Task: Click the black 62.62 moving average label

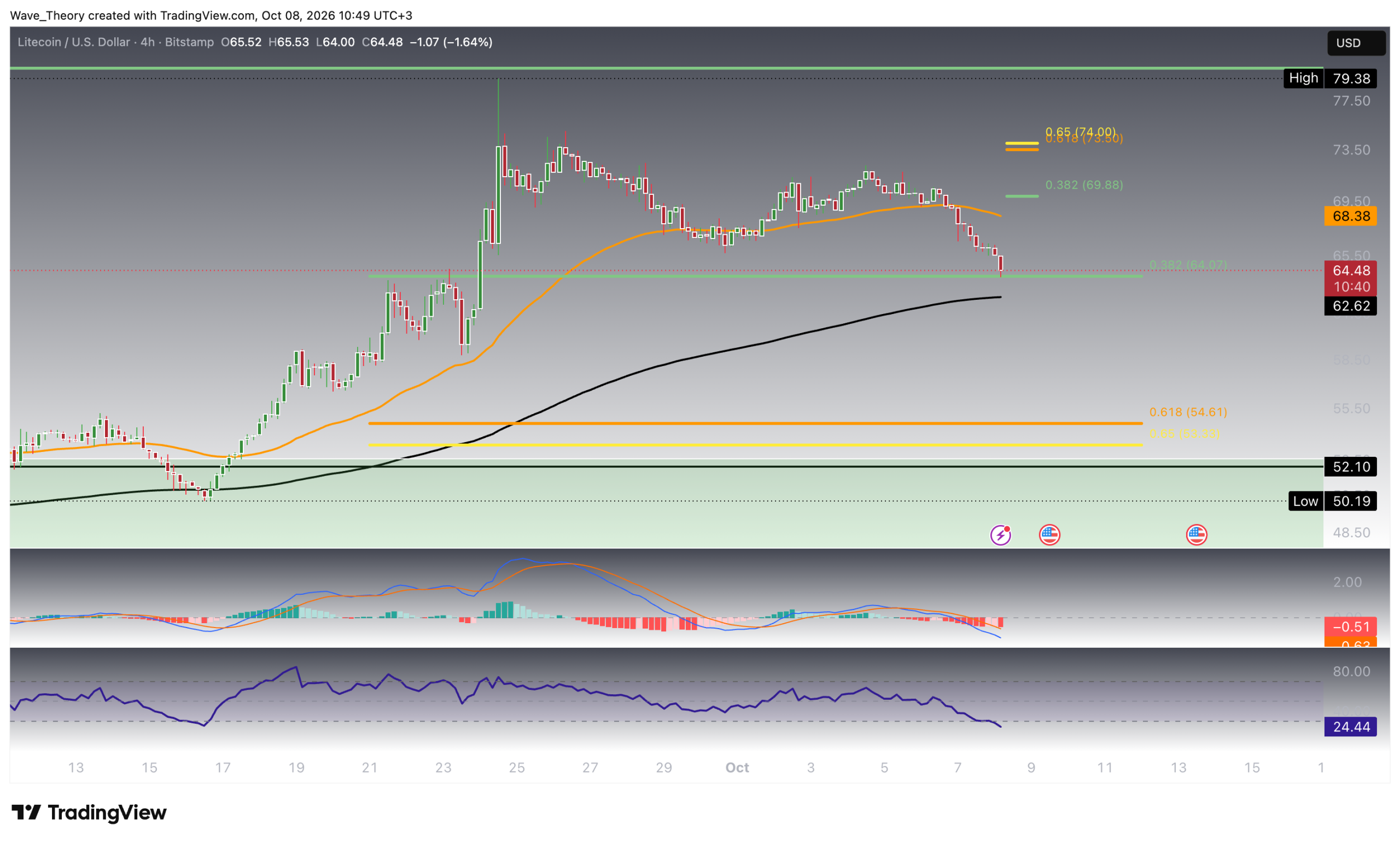Action: [x=1350, y=306]
